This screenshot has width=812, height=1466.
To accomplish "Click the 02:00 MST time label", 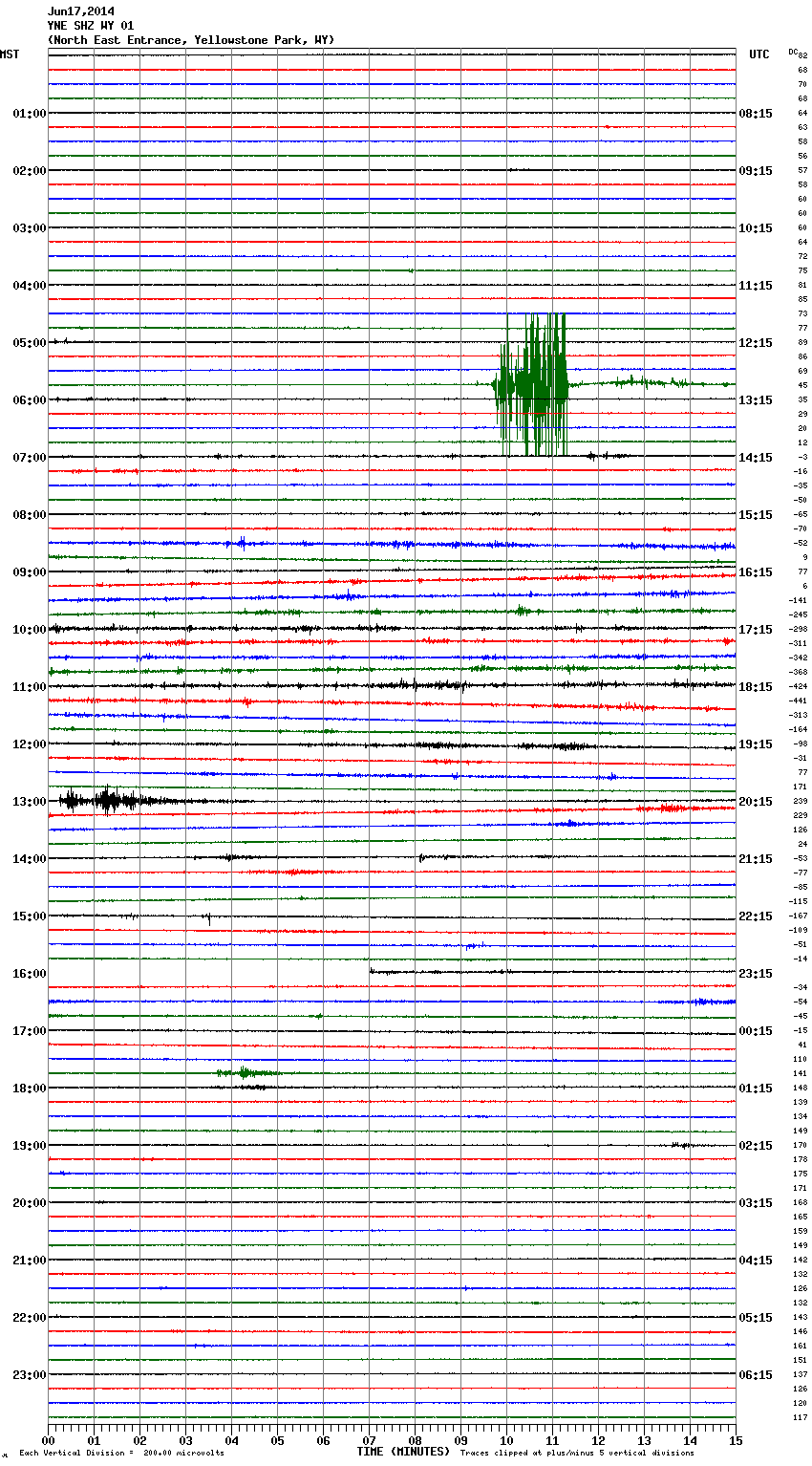I will [30, 171].
